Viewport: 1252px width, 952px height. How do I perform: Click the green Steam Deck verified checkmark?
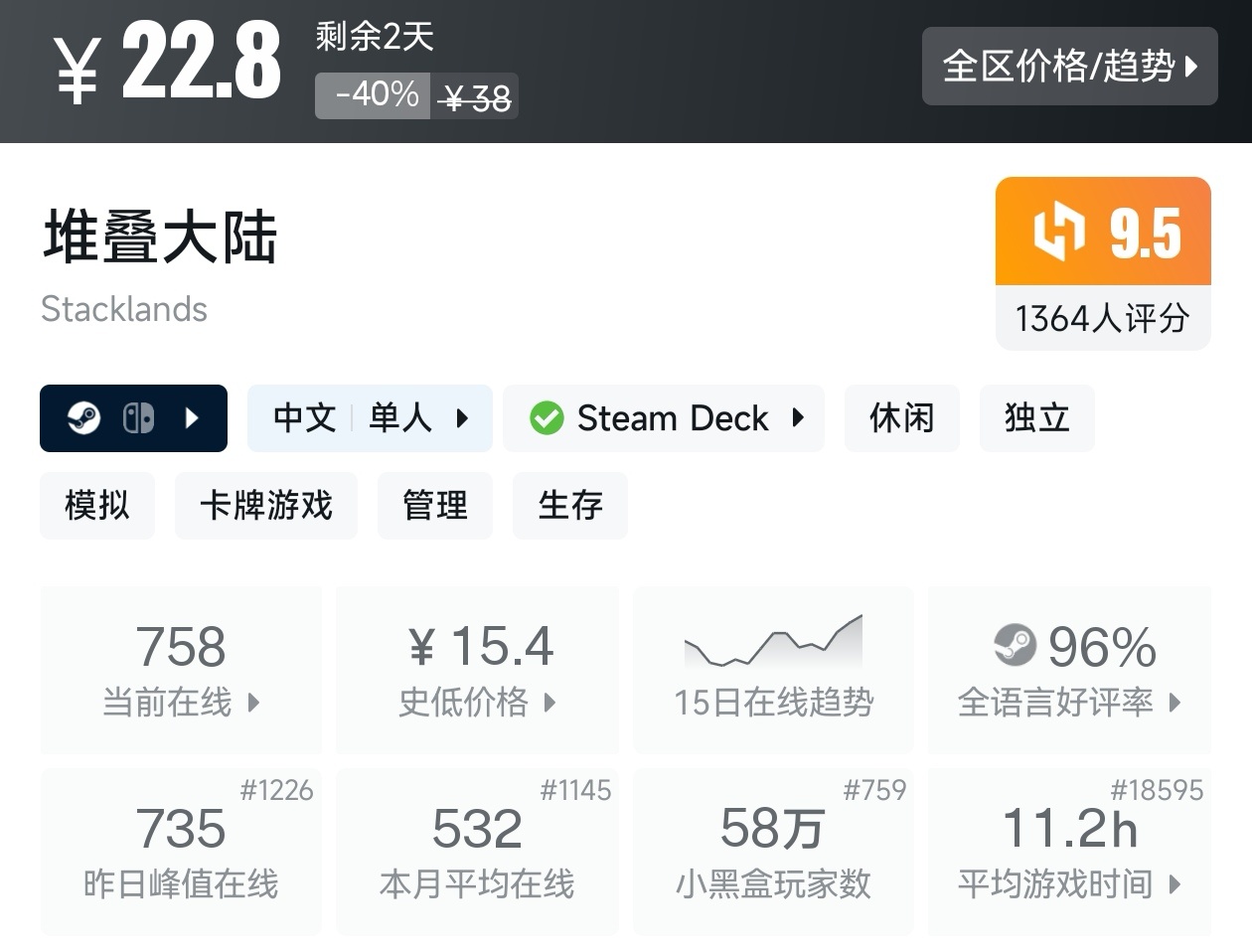547,418
